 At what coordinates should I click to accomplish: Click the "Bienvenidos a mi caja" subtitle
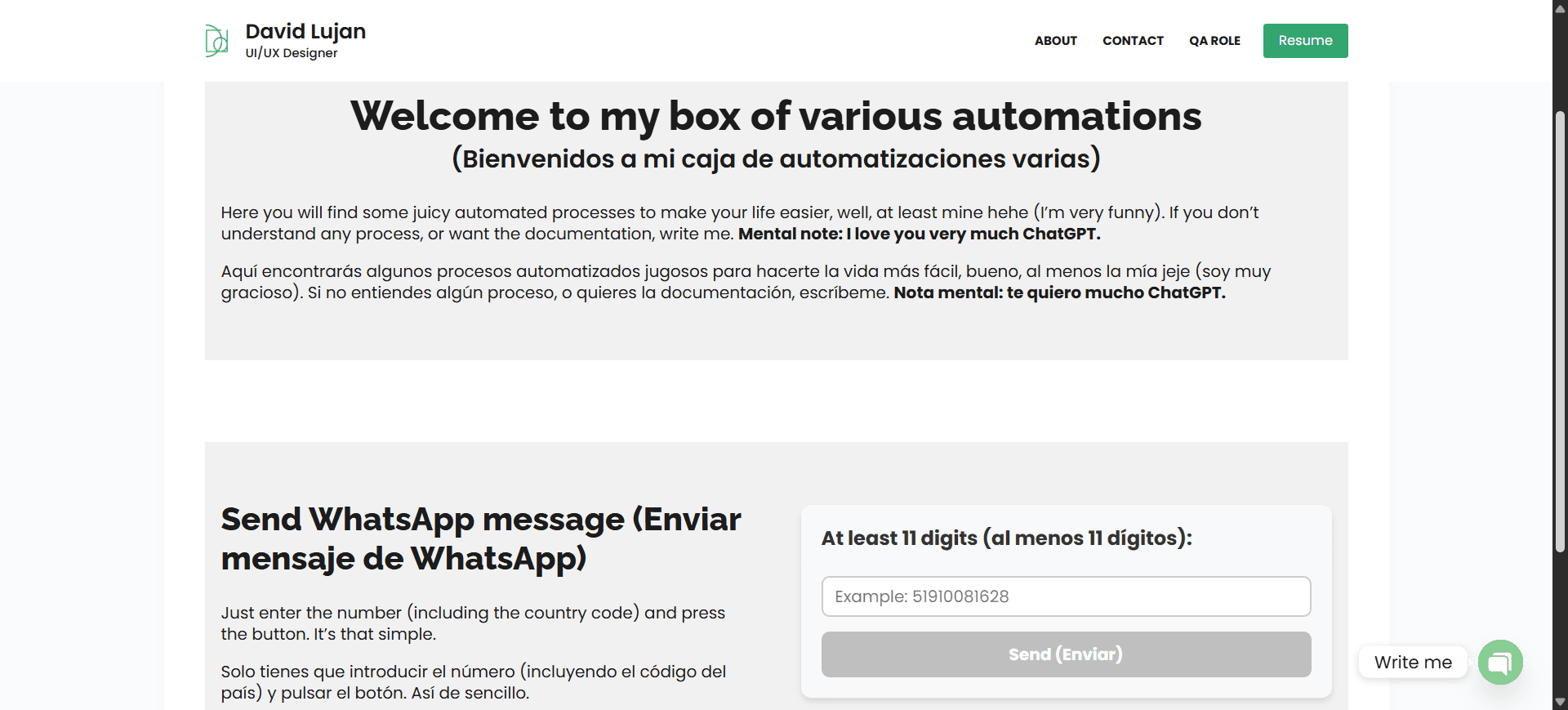pos(776,159)
